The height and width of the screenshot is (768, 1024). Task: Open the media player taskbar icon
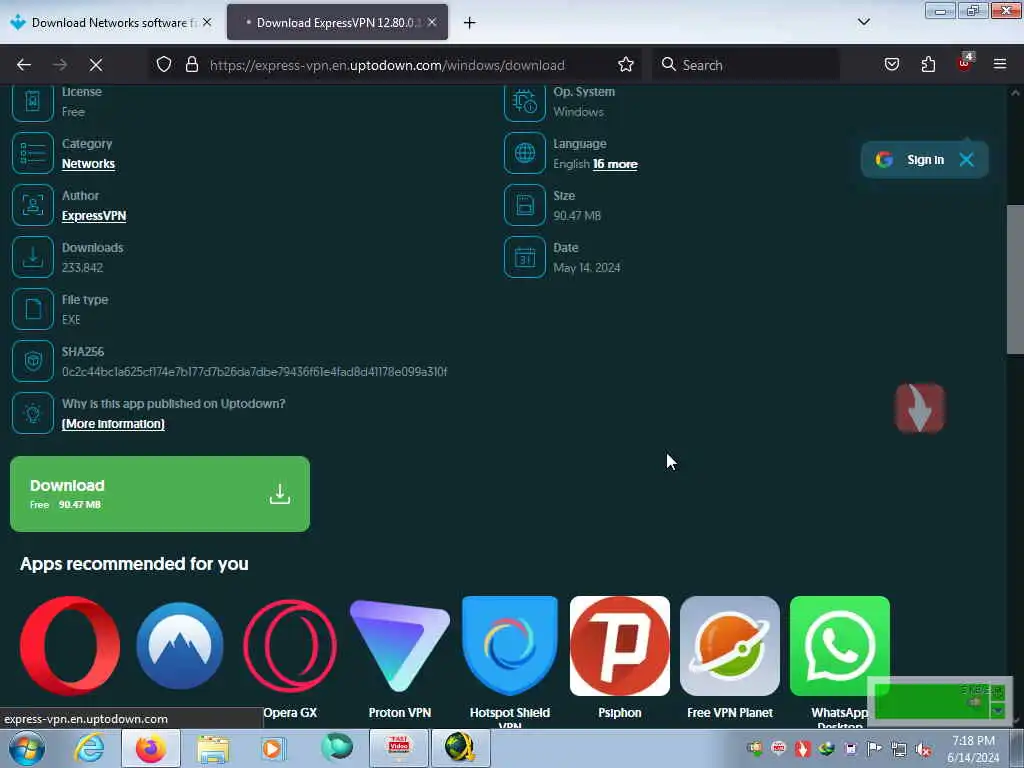pyautogui.click(x=274, y=748)
